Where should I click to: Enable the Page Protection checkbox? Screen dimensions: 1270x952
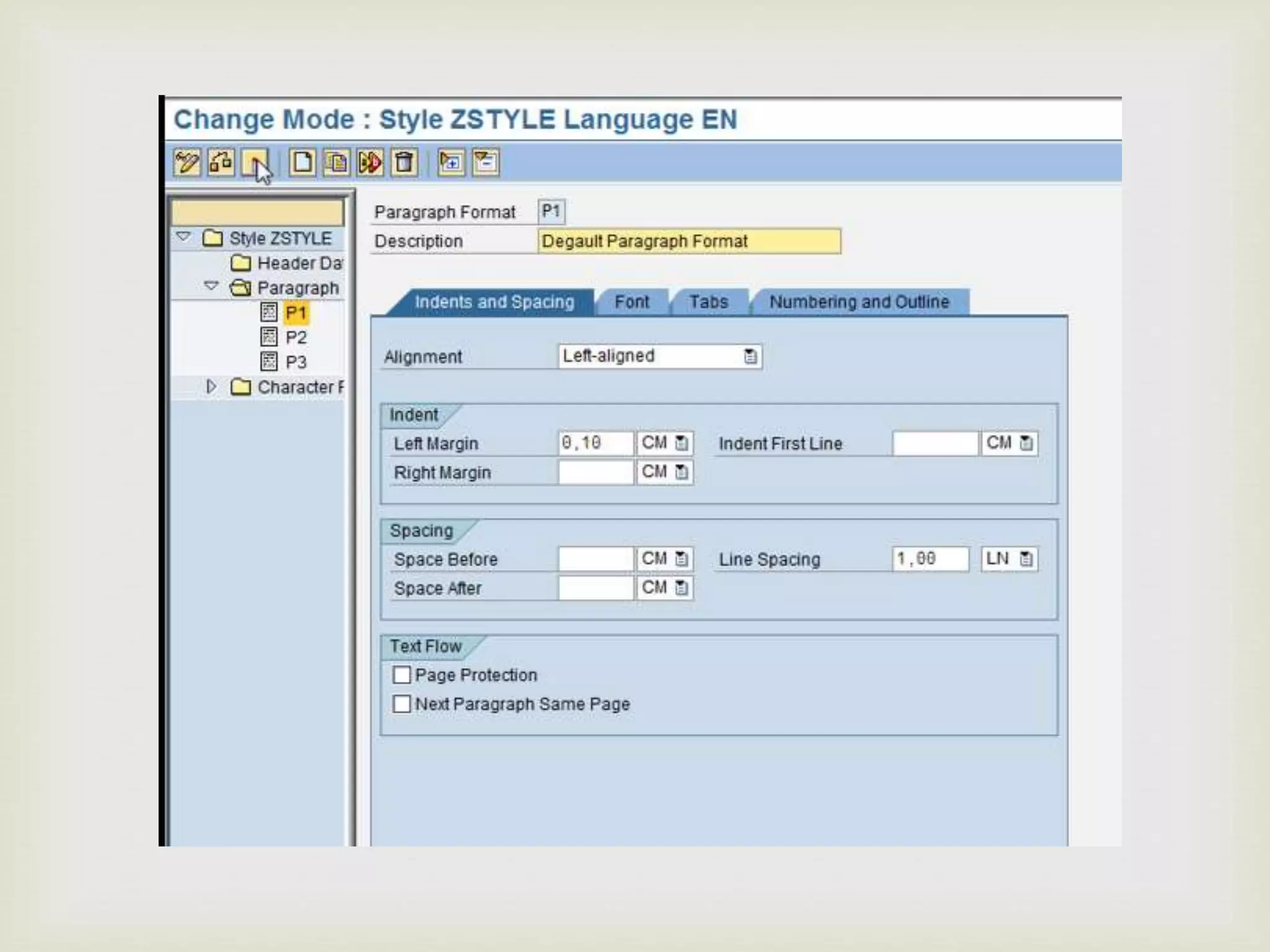[402, 675]
